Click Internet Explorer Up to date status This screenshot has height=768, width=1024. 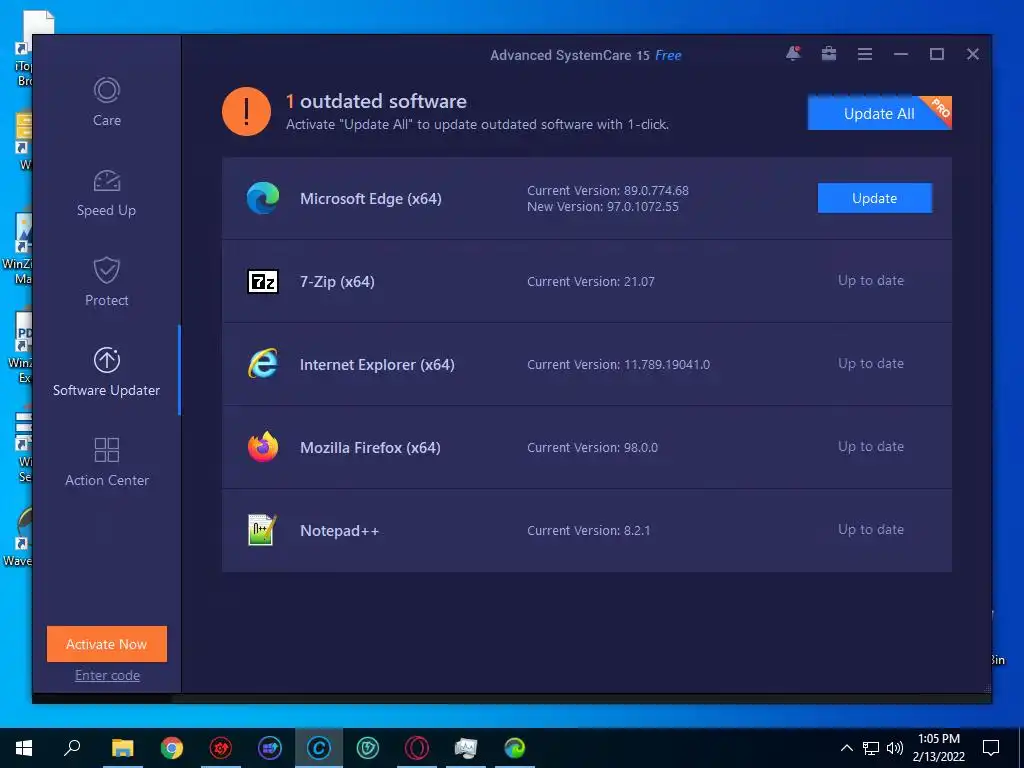[x=871, y=363]
